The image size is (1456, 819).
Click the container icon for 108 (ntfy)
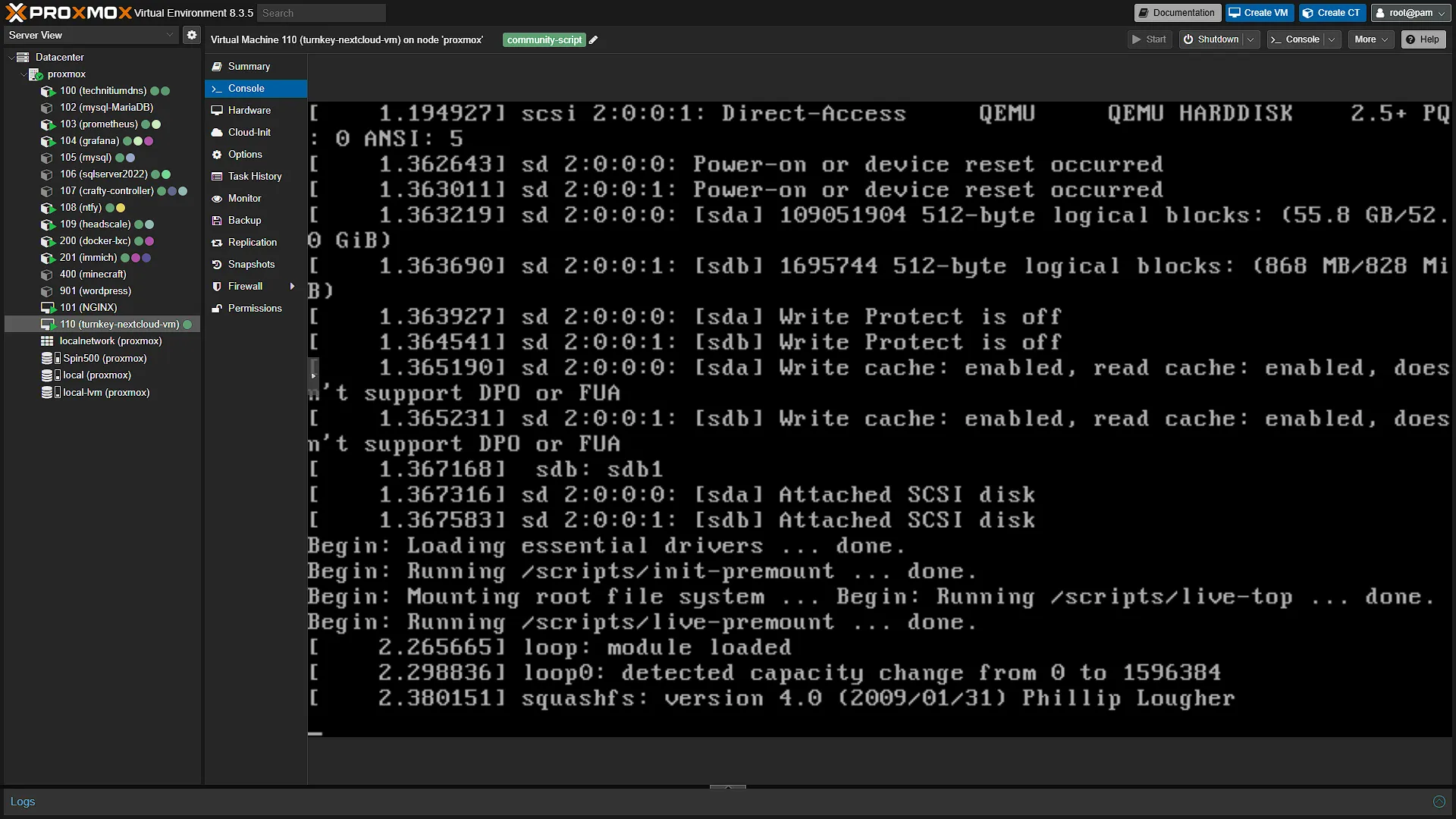point(48,208)
